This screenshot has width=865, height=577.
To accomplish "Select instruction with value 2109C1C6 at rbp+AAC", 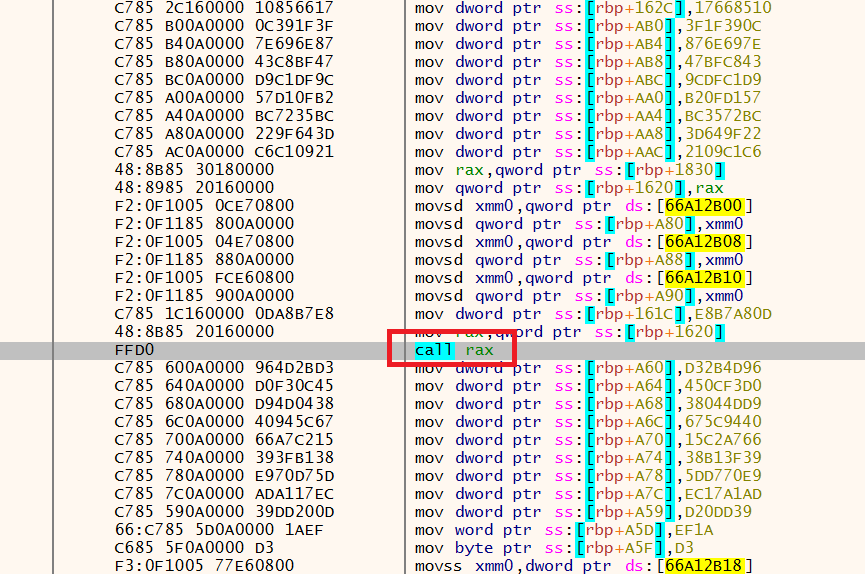I will point(588,152).
